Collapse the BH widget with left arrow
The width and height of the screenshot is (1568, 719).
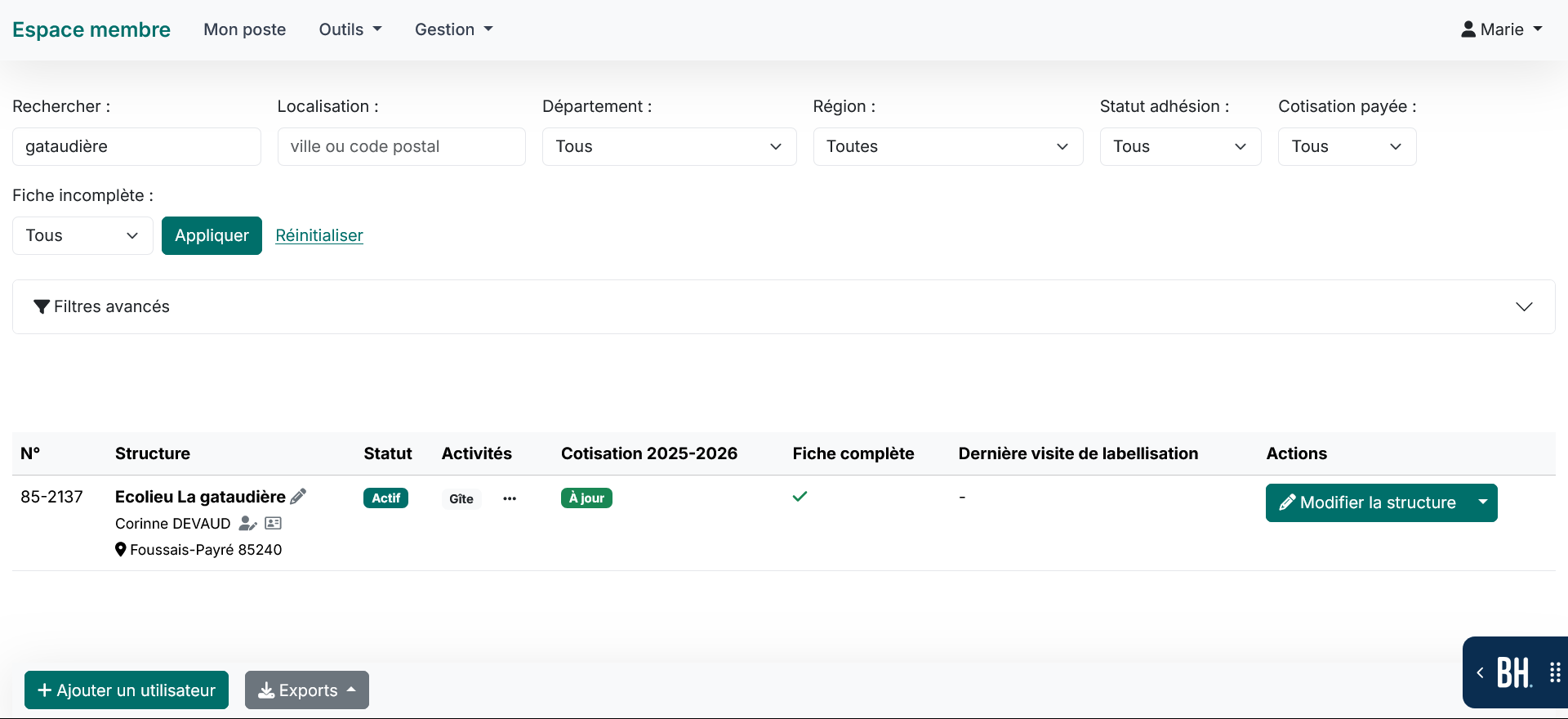[x=1480, y=672]
